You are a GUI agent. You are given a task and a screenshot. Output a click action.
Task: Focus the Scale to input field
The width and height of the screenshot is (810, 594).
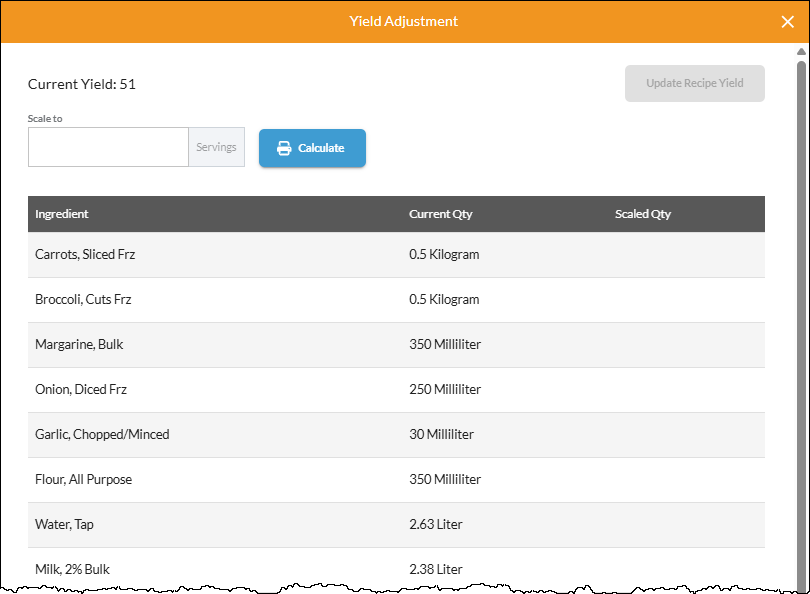(x=108, y=147)
